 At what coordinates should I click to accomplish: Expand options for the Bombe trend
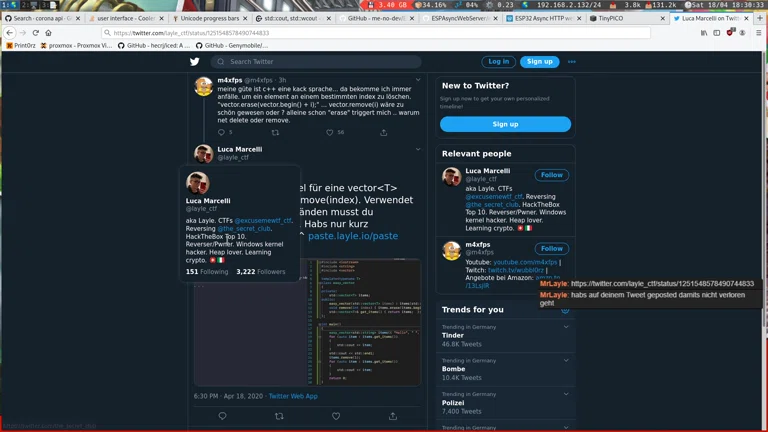(x=566, y=360)
